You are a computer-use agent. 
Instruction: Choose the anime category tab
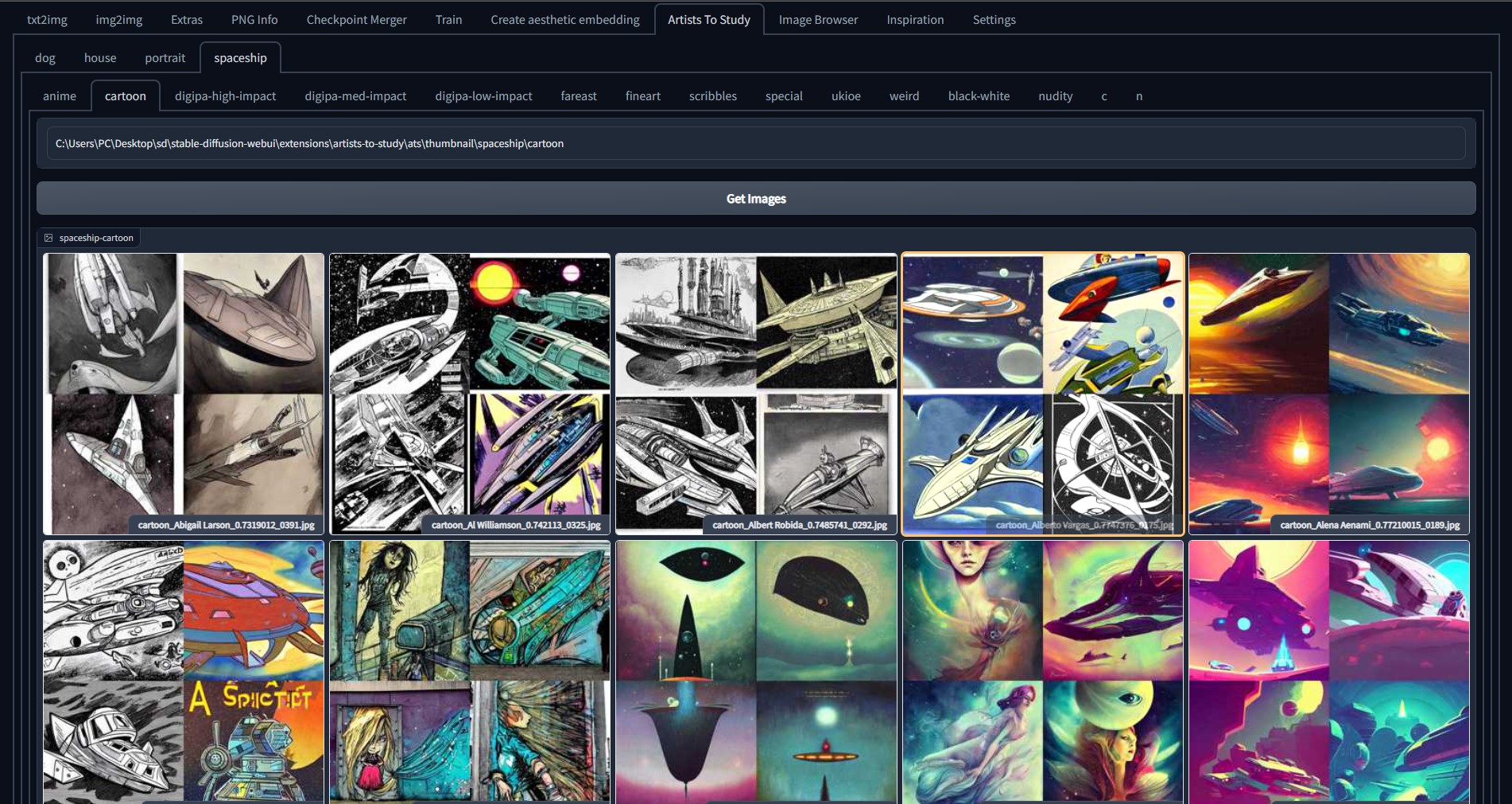(x=60, y=96)
